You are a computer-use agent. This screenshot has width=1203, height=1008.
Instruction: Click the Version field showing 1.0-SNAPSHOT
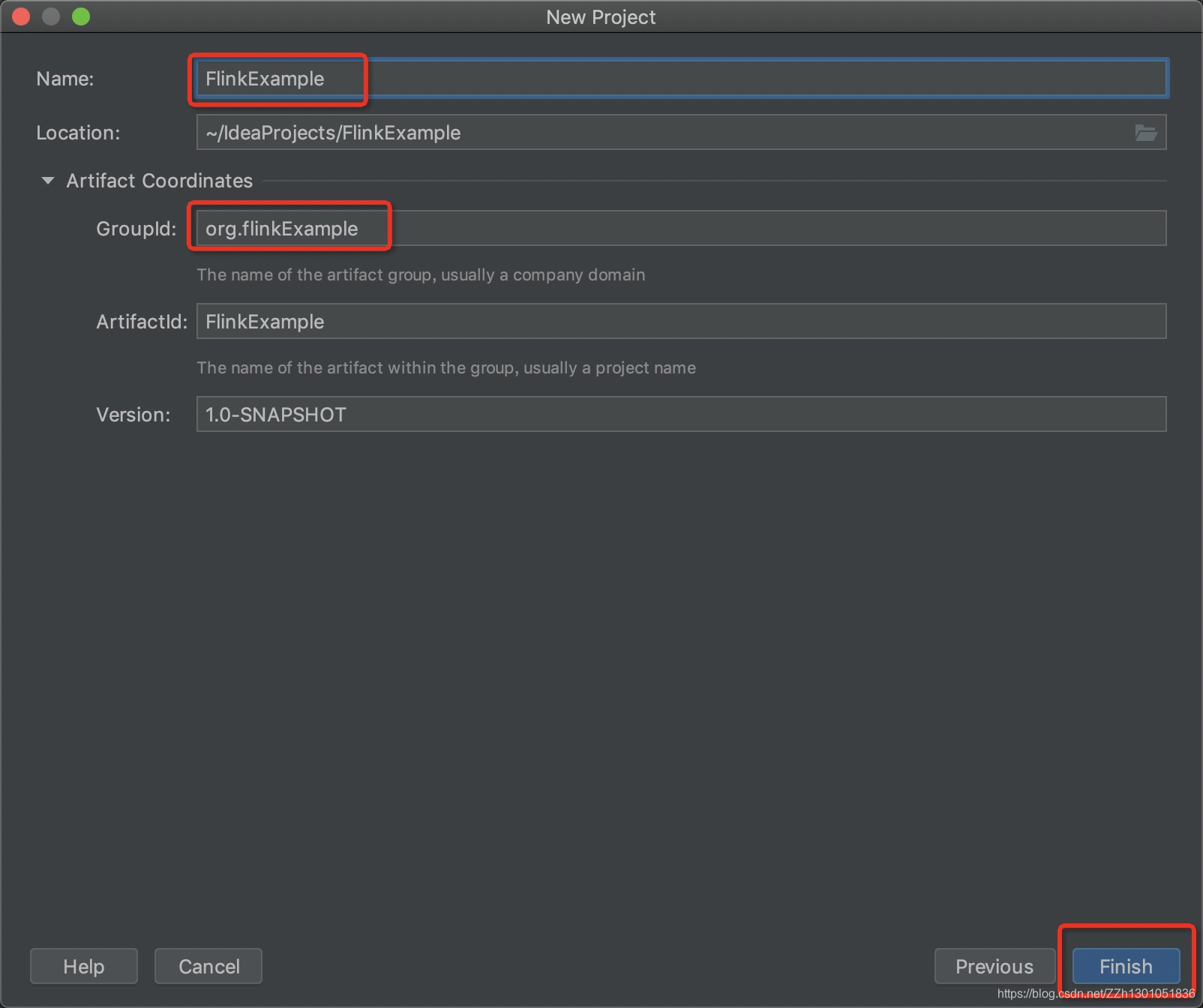tap(681, 414)
